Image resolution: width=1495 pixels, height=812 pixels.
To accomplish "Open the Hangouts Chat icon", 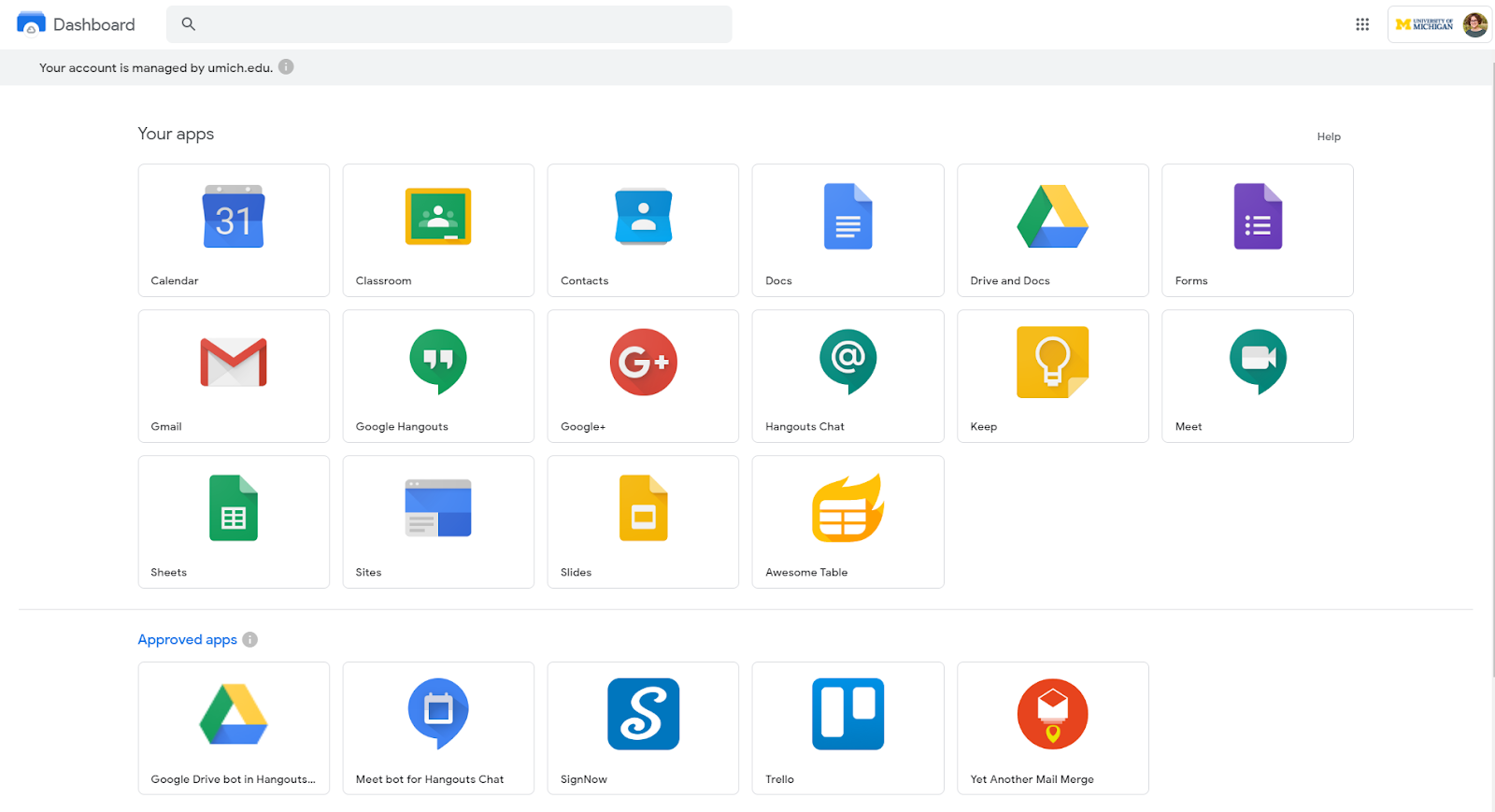I will 847,362.
